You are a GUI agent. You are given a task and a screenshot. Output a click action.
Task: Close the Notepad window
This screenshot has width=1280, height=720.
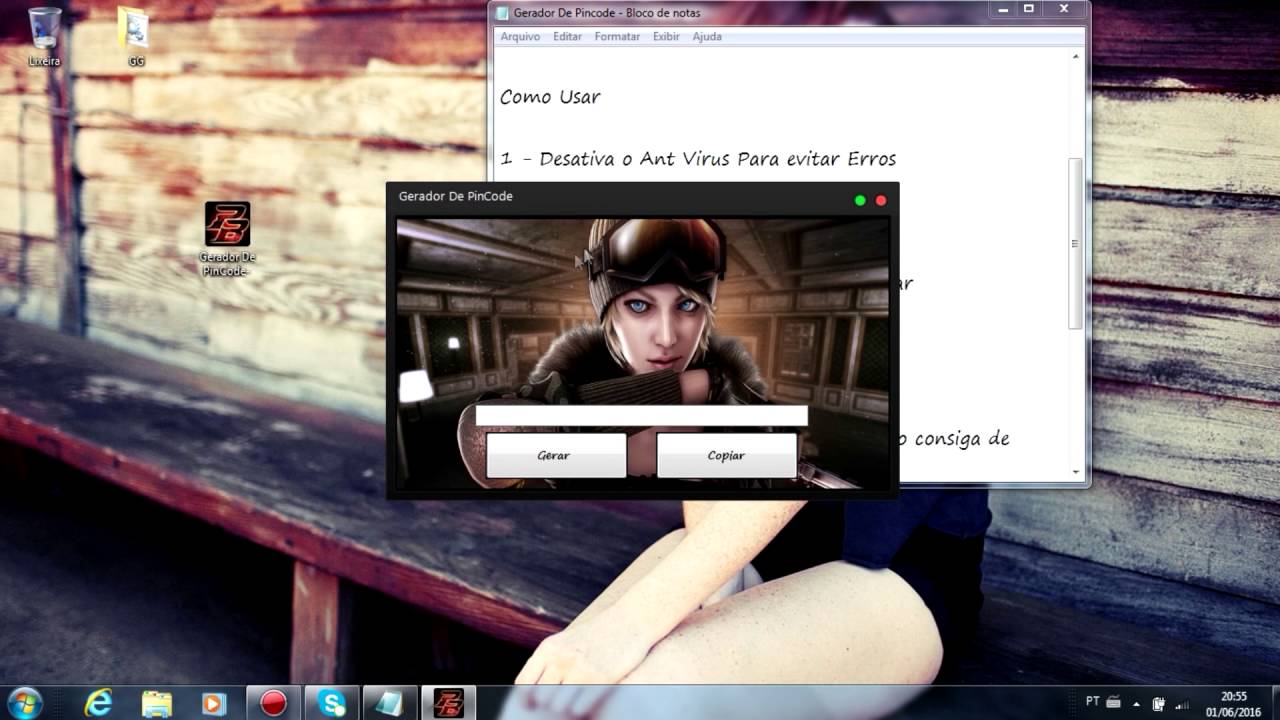(1063, 10)
